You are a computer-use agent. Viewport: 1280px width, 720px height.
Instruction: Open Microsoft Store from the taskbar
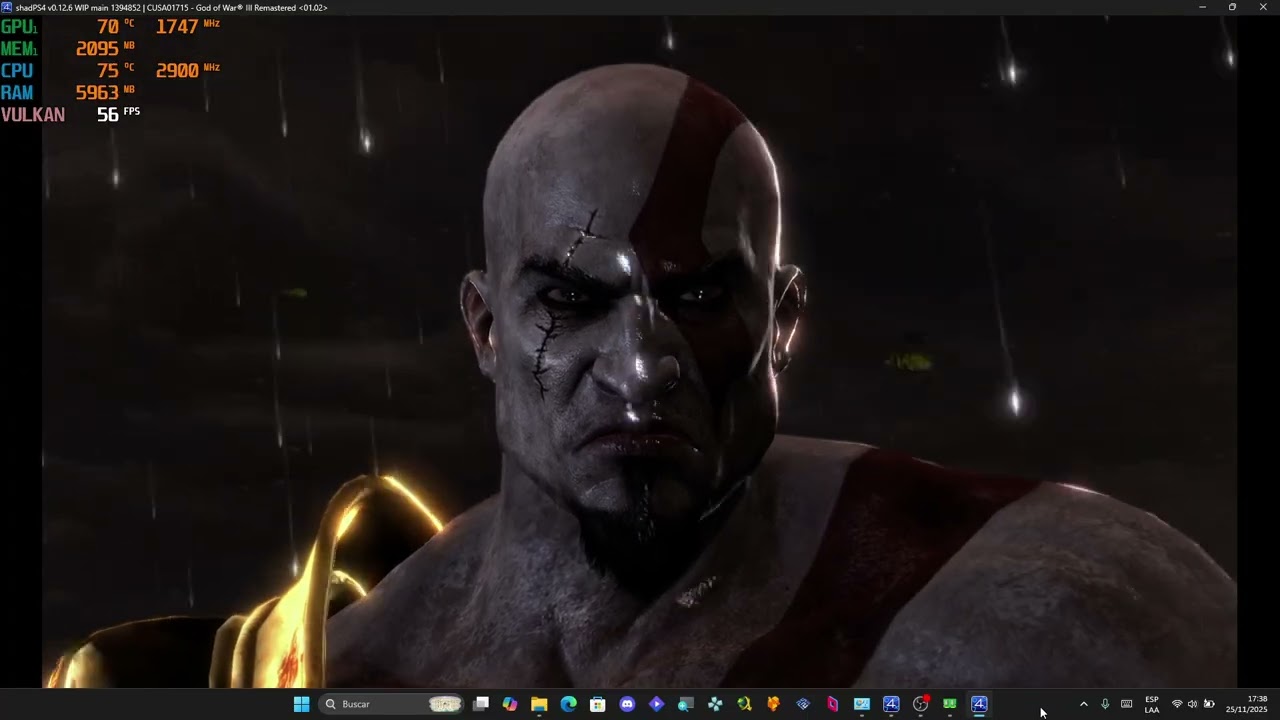[x=598, y=704]
